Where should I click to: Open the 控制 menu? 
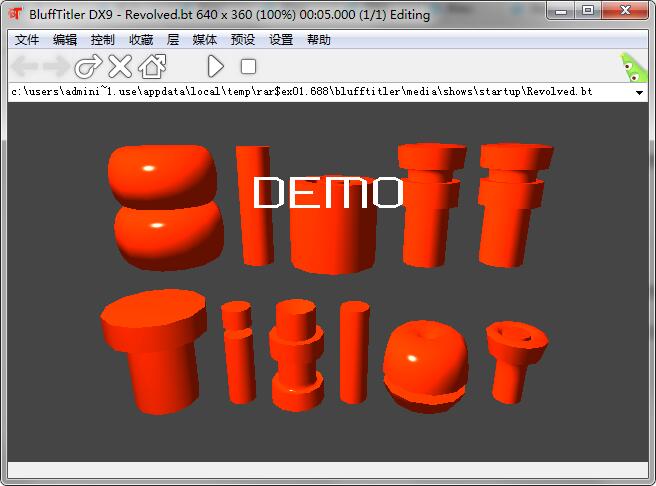102,40
